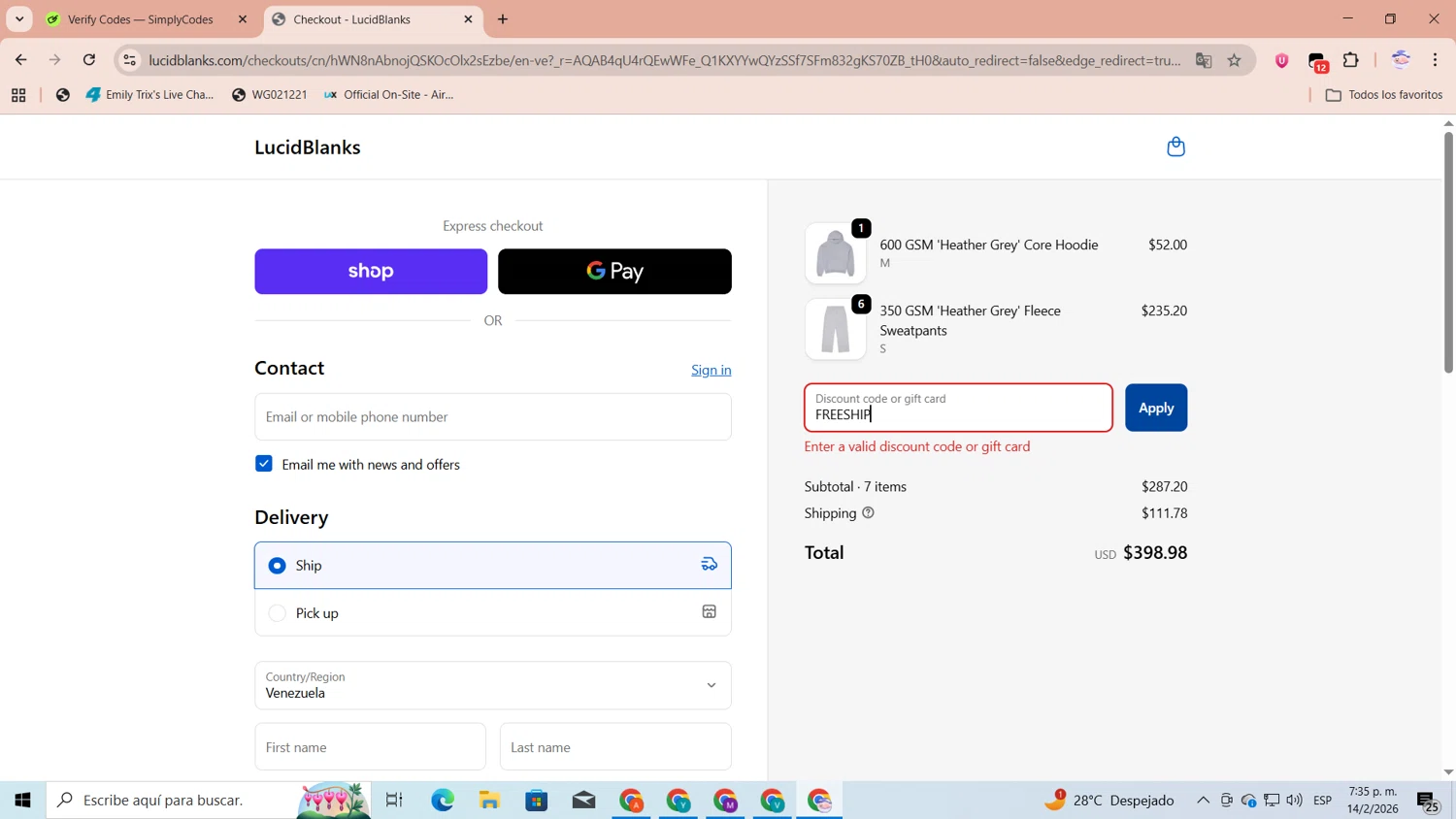Click the page vertical scrollbar
This screenshot has height=819, width=1456.
(x=1448, y=252)
